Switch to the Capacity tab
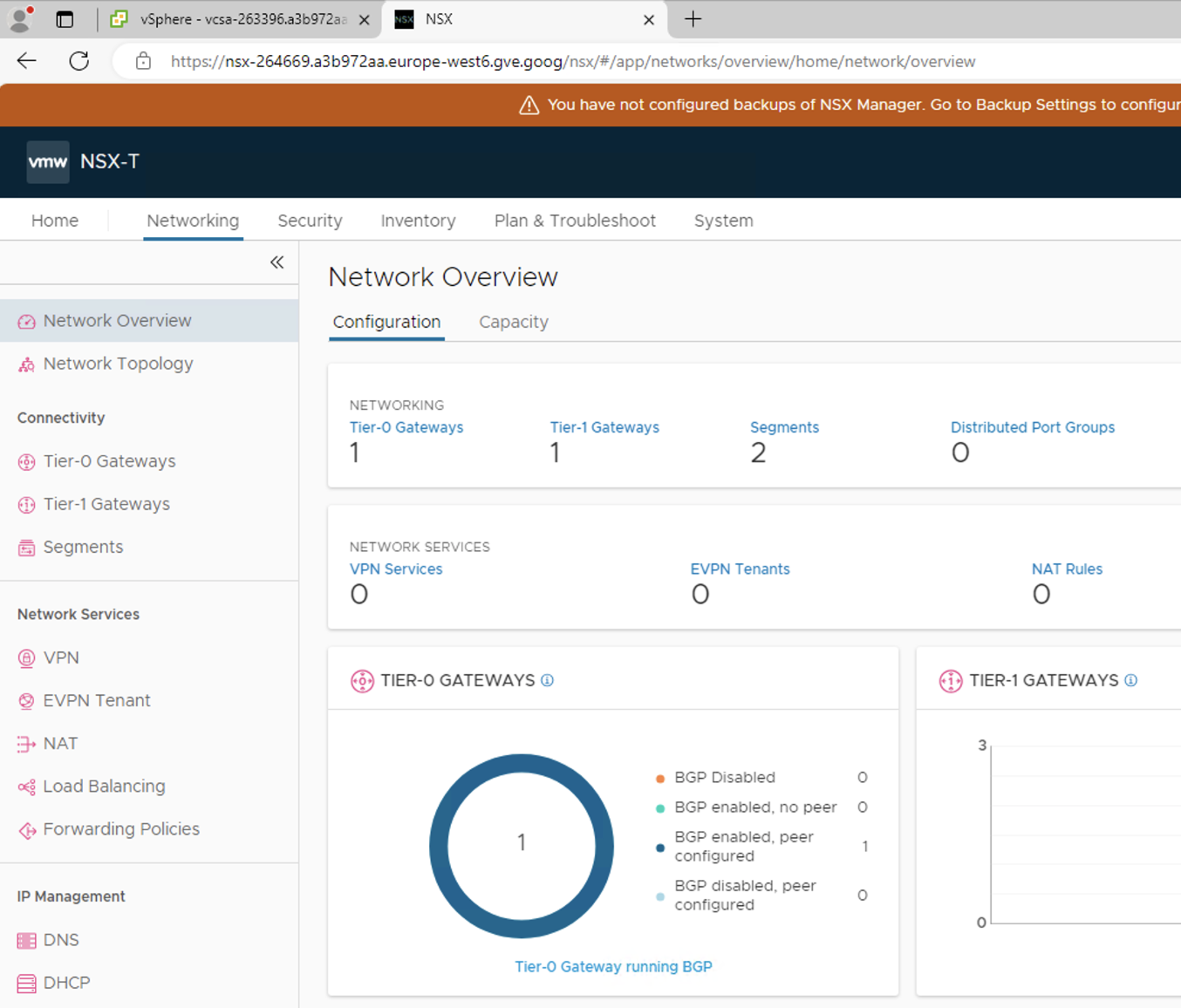This screenshot has width=1181, height=1008. pyautogui.click(x=514, y=322)
